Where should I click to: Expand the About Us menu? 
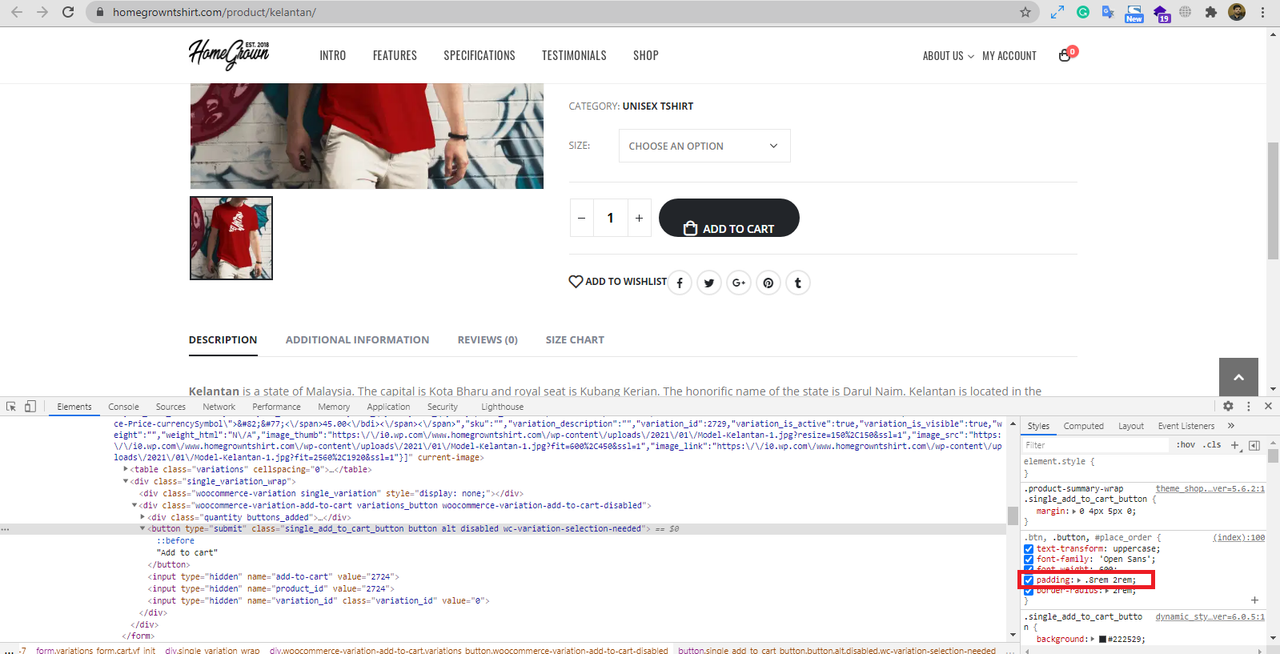(x=948, y=56)
